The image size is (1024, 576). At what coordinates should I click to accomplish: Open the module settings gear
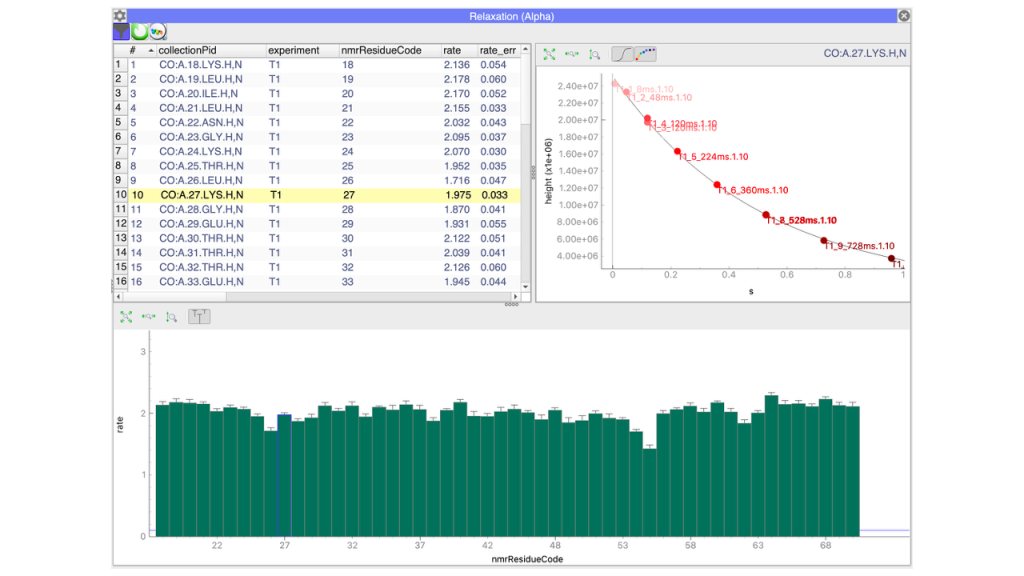click(120, 16)
